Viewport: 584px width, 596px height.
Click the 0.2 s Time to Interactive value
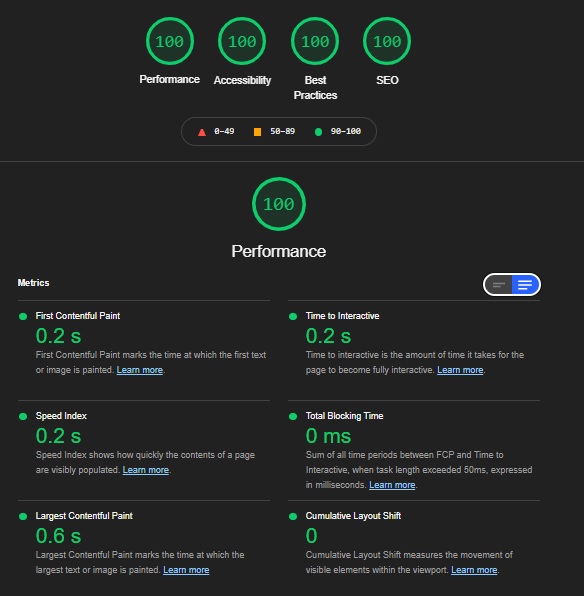[328, 336]
